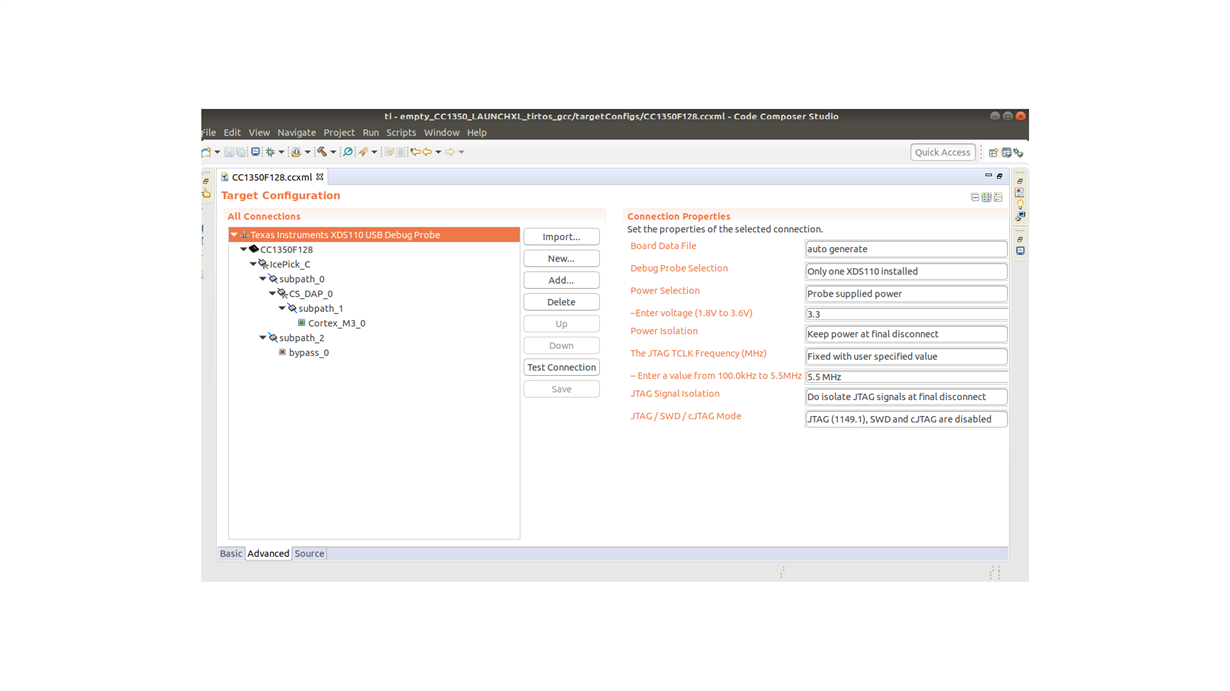Collapse the IcePick_C tree node

(254, 264)
